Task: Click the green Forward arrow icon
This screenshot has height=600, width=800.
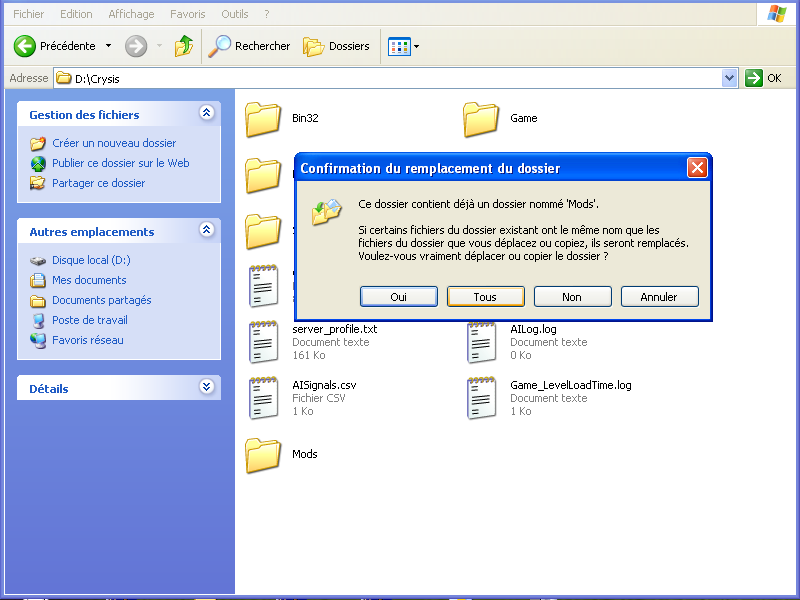Action: pos(136,46)
